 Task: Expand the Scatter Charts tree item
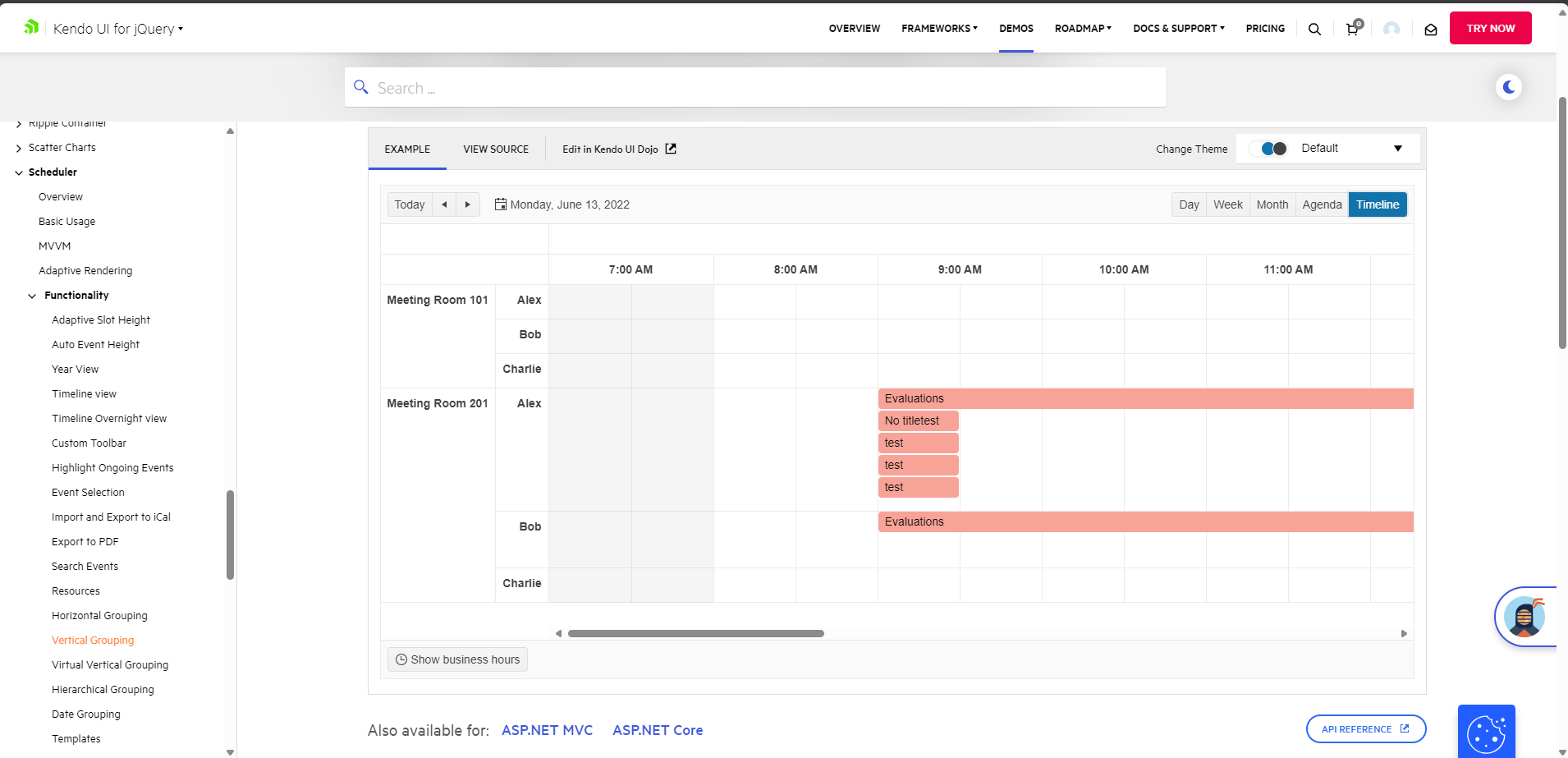[19, 149]
